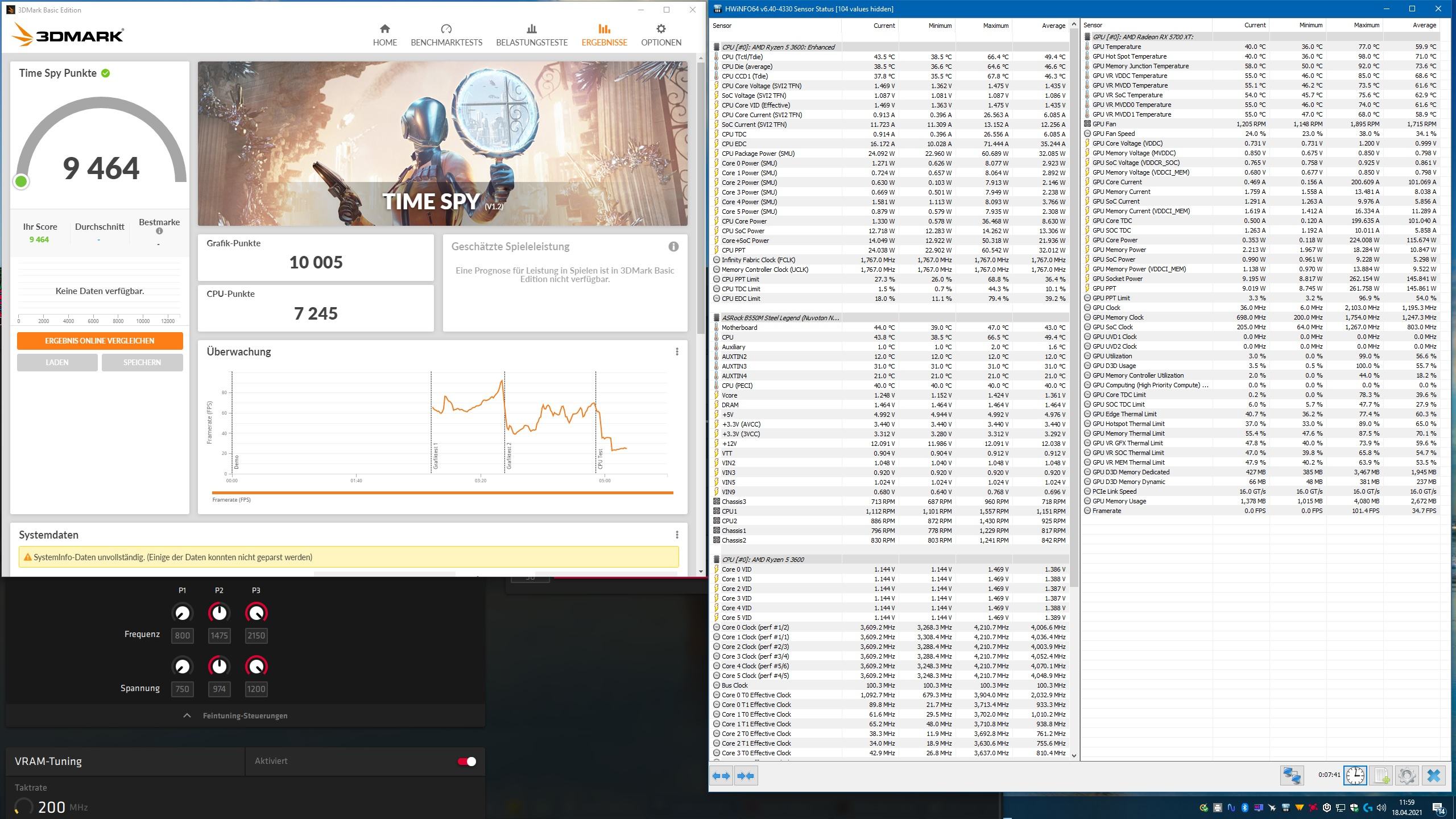Select the Framerate sensor row
The image size is (1456, 819).
coord(1261,511)
